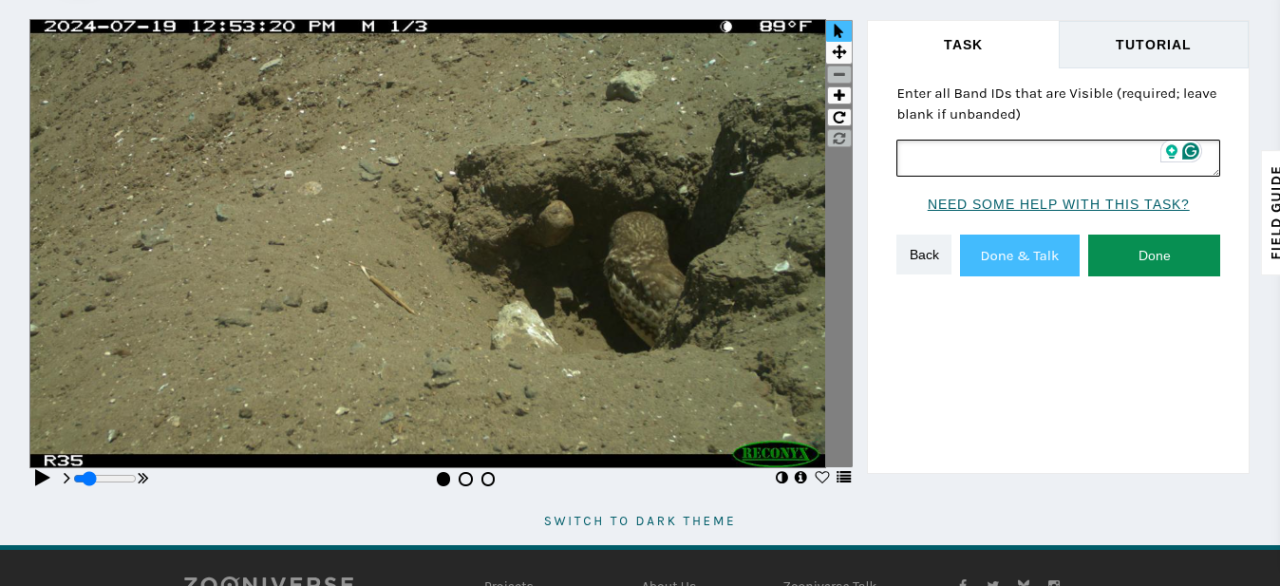This screenshot has height=586, width=1280.
Task: Add the subject to favorites
Action: tap(822, 477)
